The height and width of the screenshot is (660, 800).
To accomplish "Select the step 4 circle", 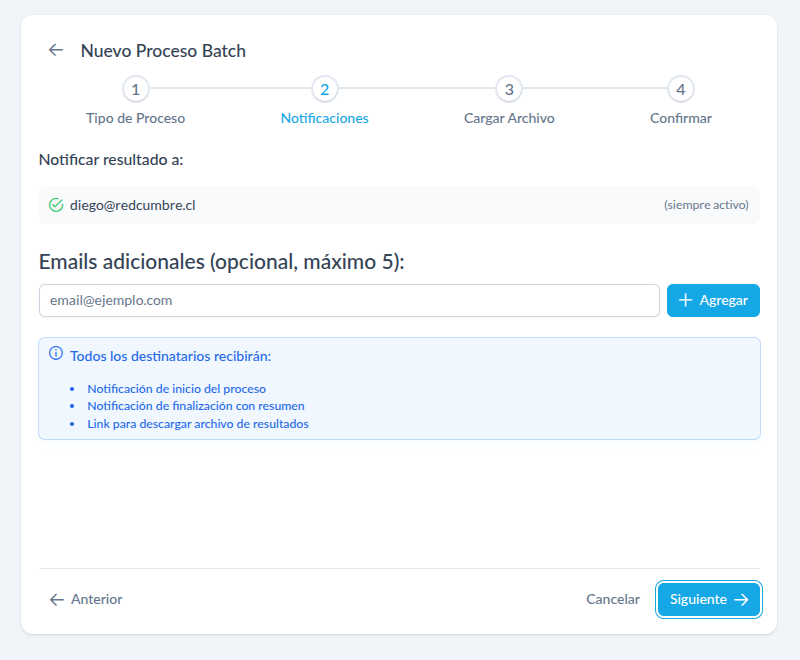I will pos(681,89).
